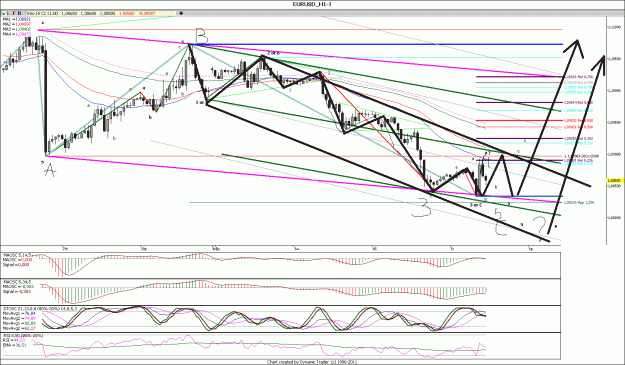Select the MA2 indicator label
625x365 pixels.
click(17, 24)
